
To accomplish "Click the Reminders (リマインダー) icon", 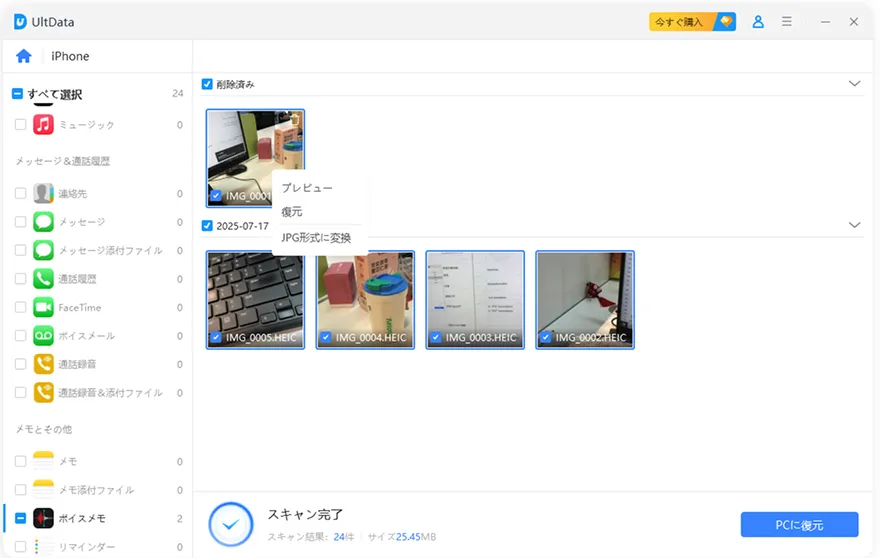I will click(43, 546).
